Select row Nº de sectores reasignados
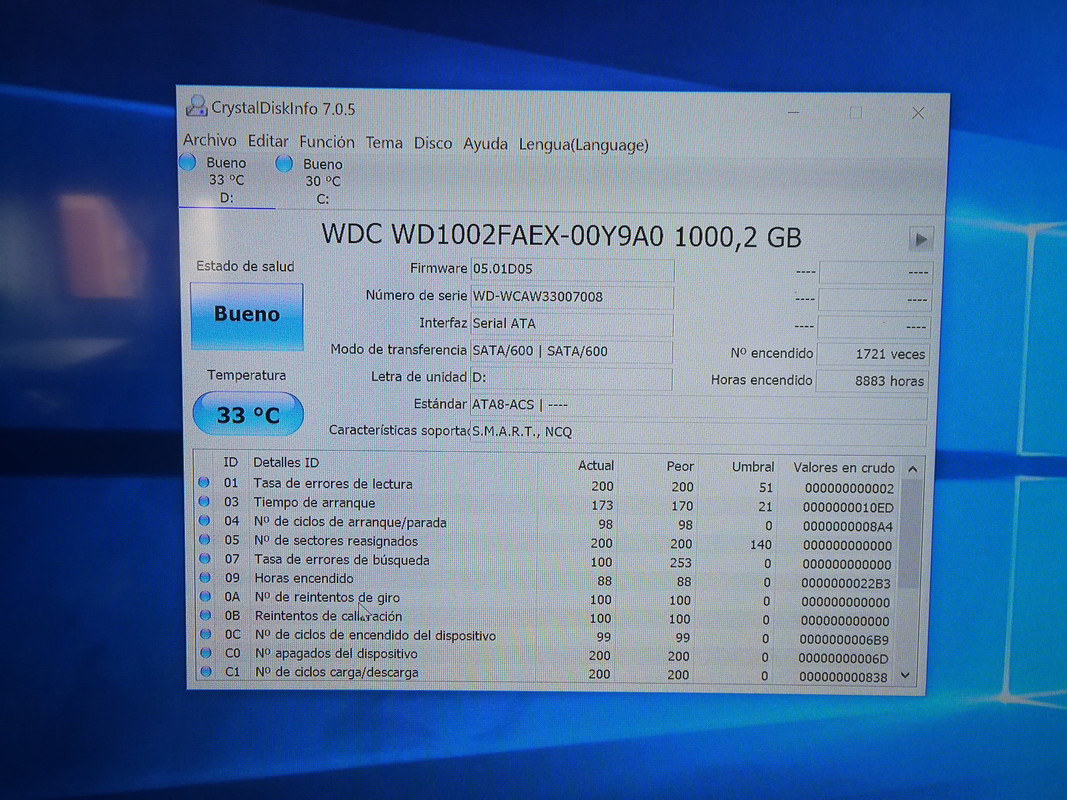1067x800 pixels. (x=548, y=542)
